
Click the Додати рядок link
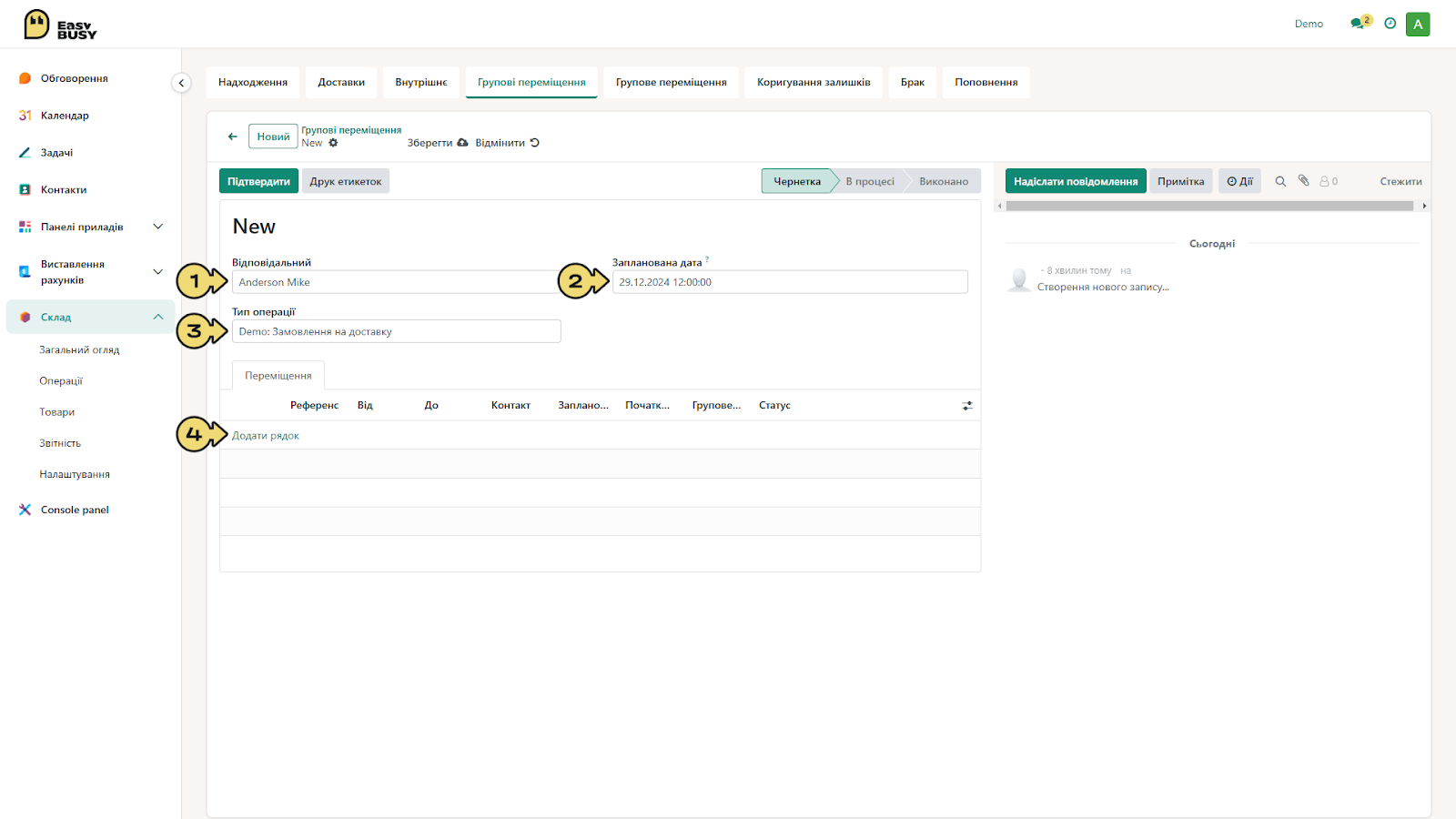pos(265,436)
